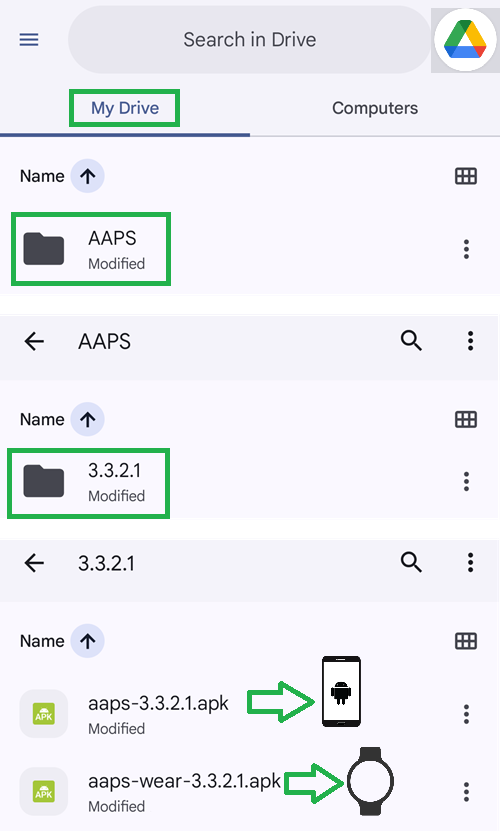Viewport: 500px width, 831px height.
Task: Go back from the AAPS folder screen
Action: coord(34,341)
